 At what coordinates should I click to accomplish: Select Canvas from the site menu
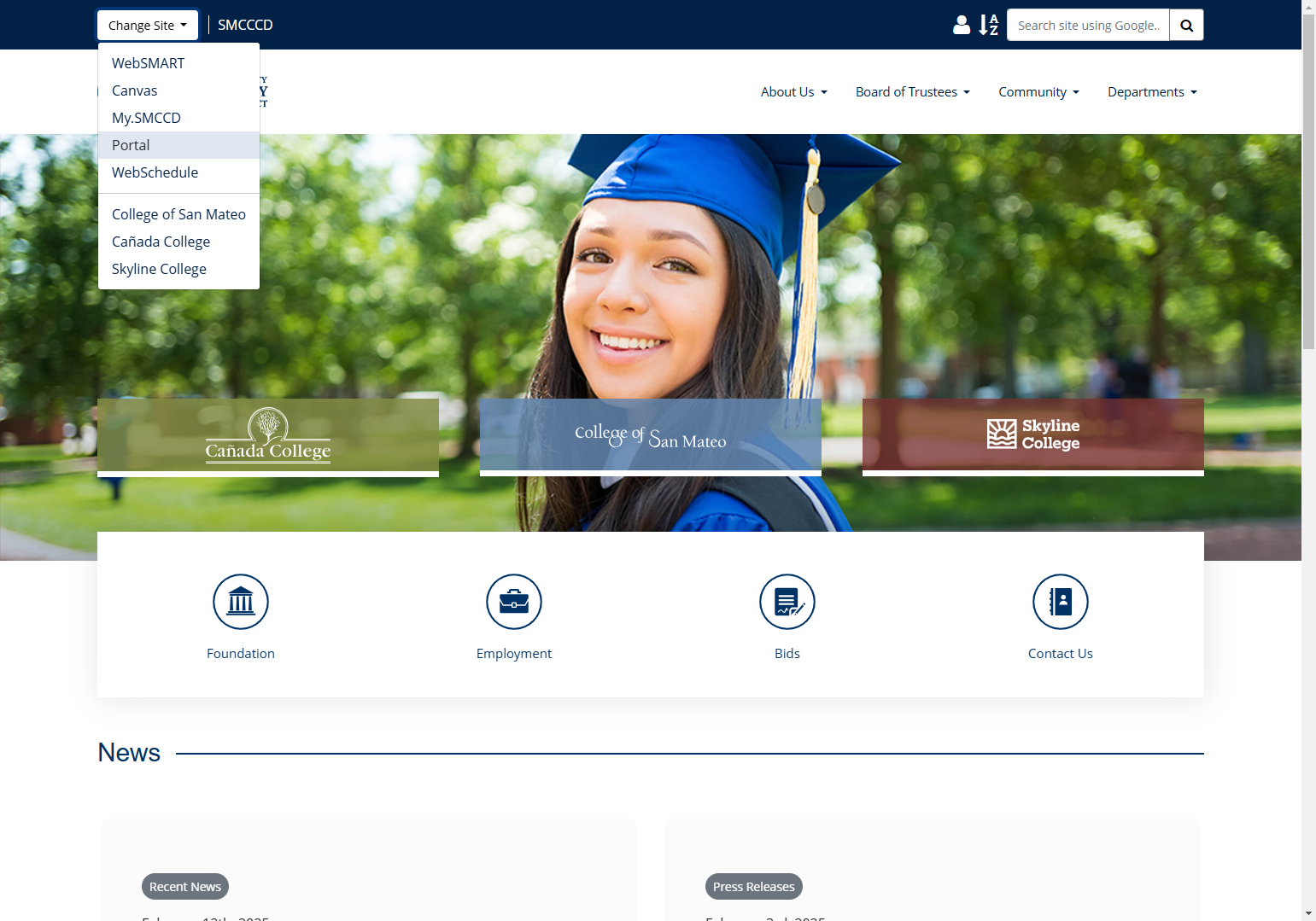[x=178, y=90]
